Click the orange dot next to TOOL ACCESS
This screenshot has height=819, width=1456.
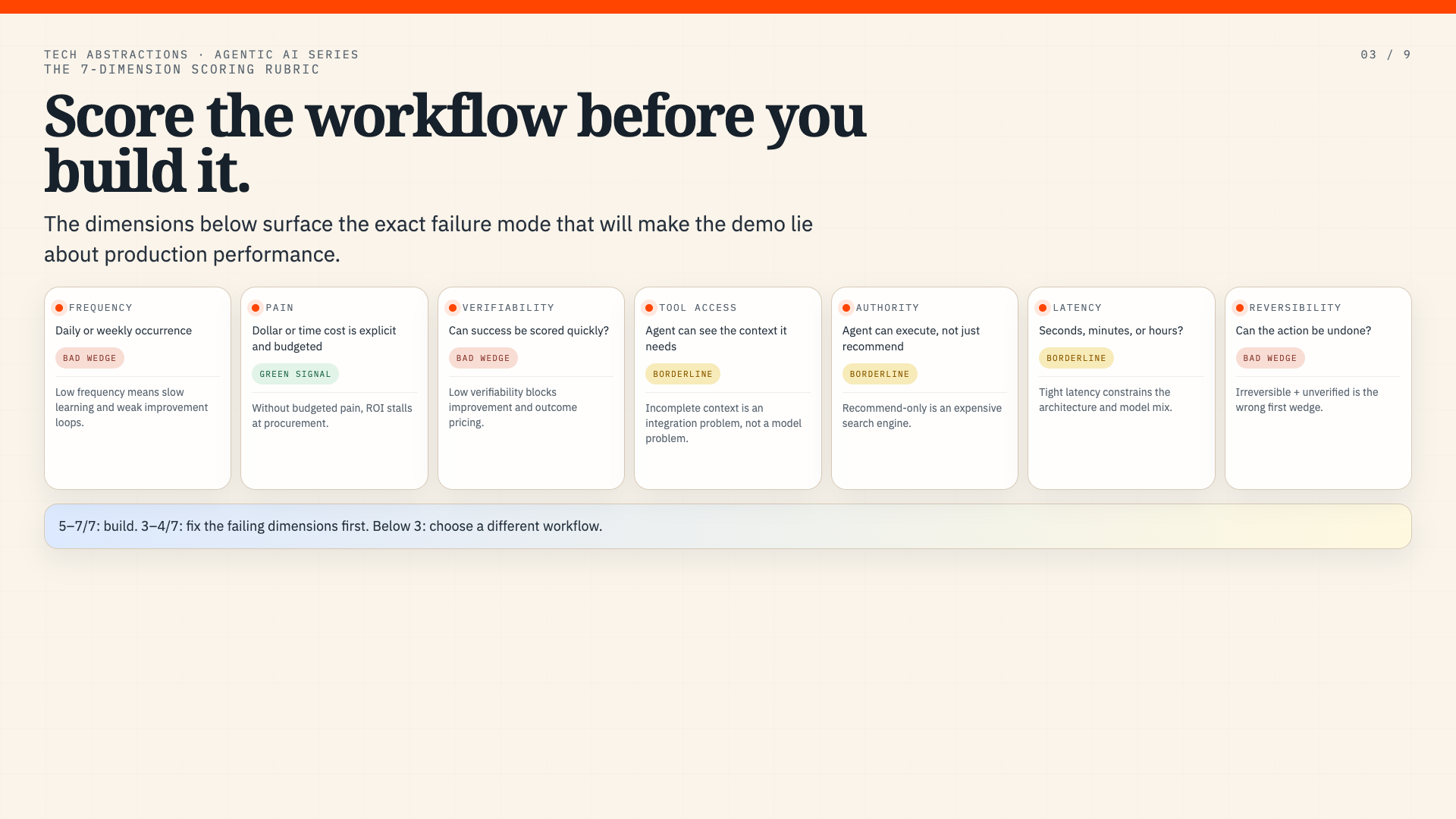(x=649, y=308)
